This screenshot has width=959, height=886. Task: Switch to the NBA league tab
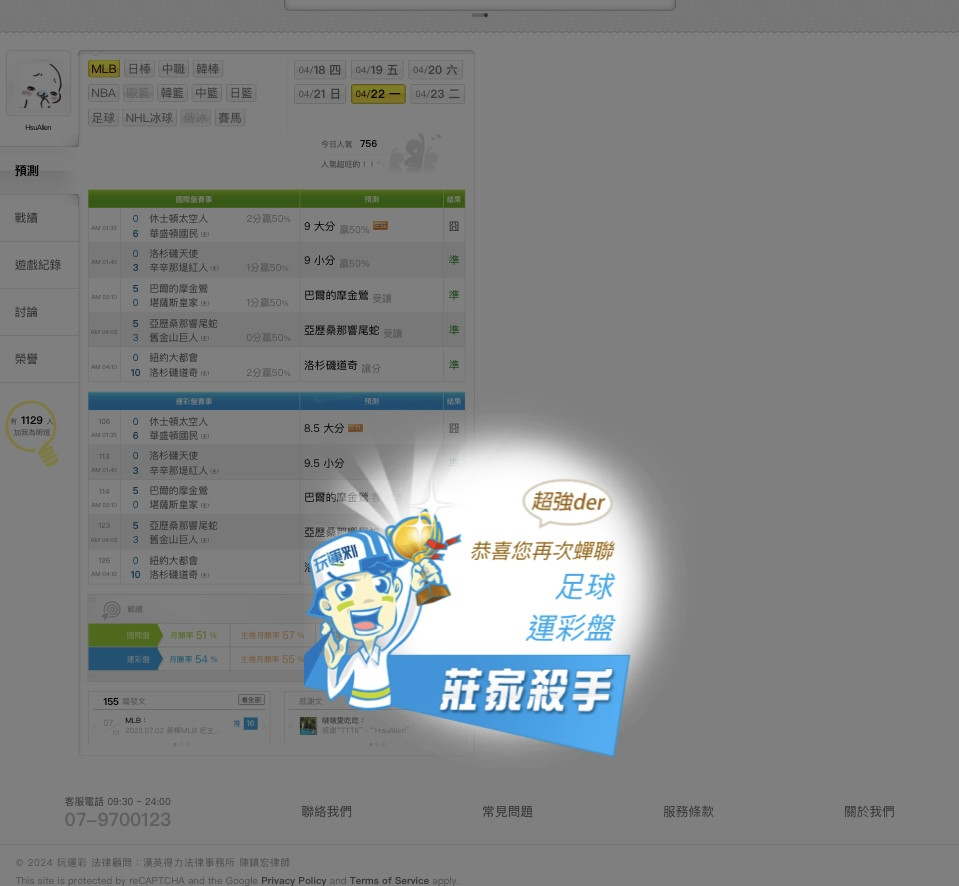click(103, 93)
